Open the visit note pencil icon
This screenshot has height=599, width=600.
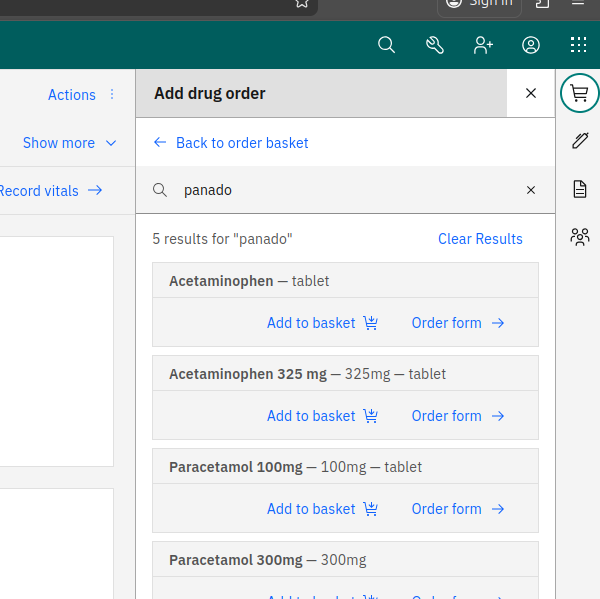[x=579, y=141]
